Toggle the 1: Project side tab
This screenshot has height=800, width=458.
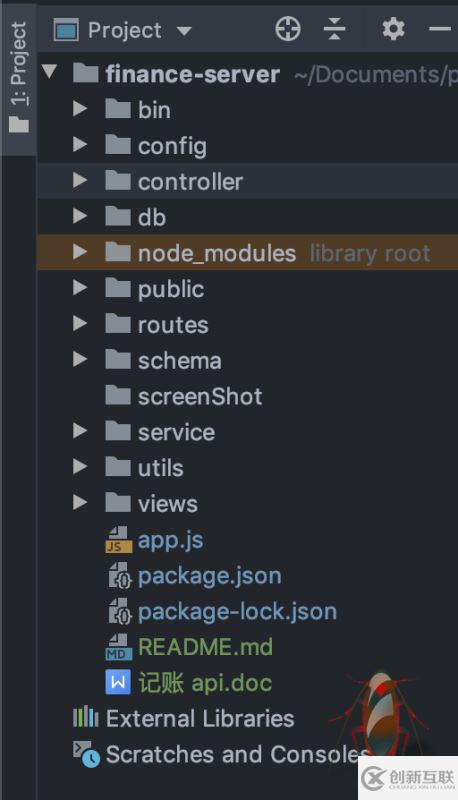pyautogui.click(x=18, y=78)
